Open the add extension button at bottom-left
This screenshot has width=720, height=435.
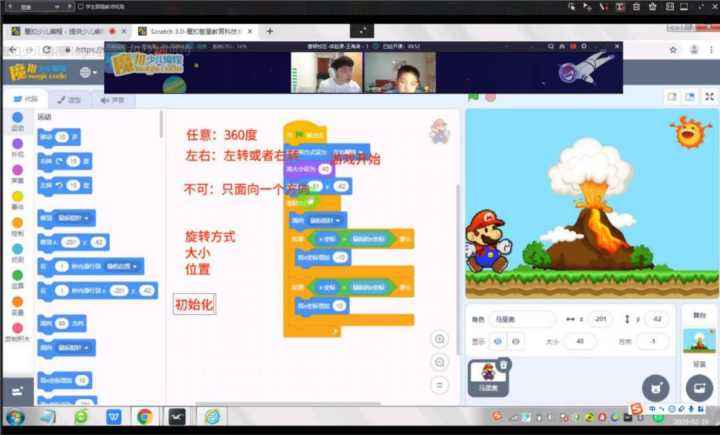17,391
